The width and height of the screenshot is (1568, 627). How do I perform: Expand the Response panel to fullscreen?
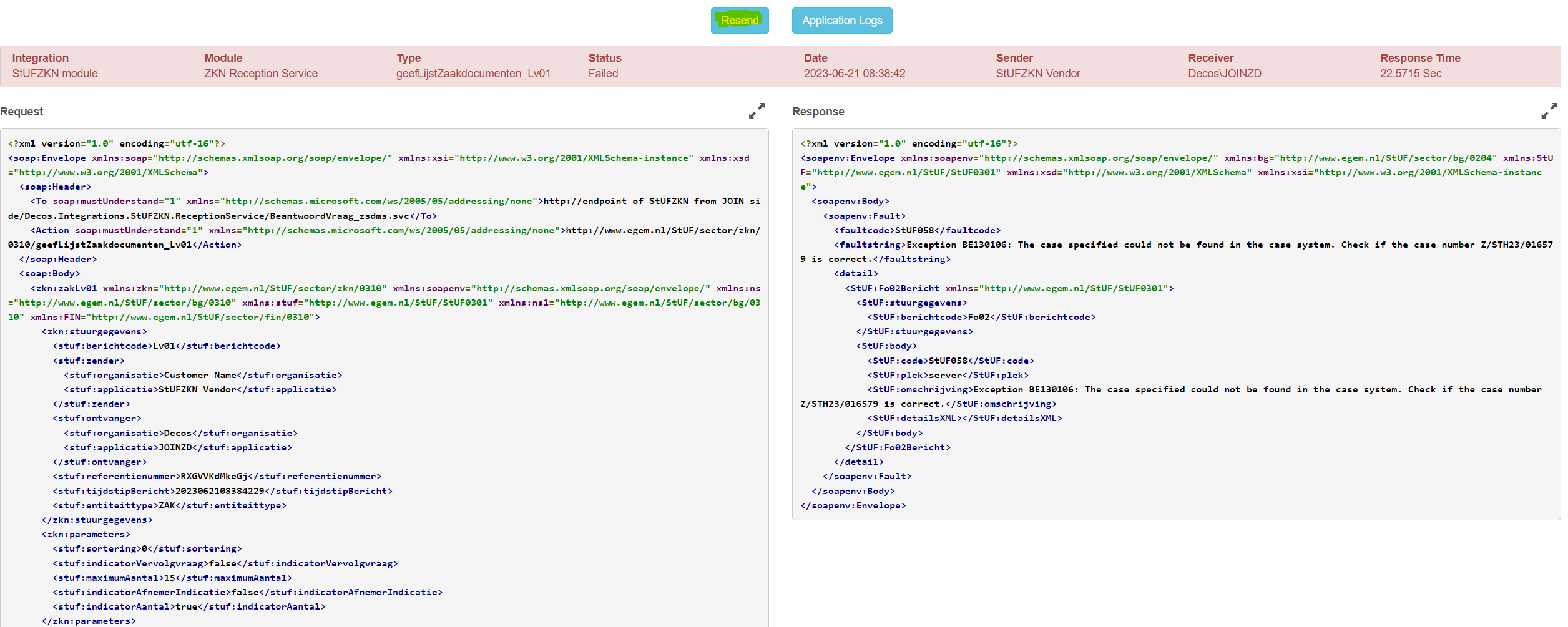1549,111
